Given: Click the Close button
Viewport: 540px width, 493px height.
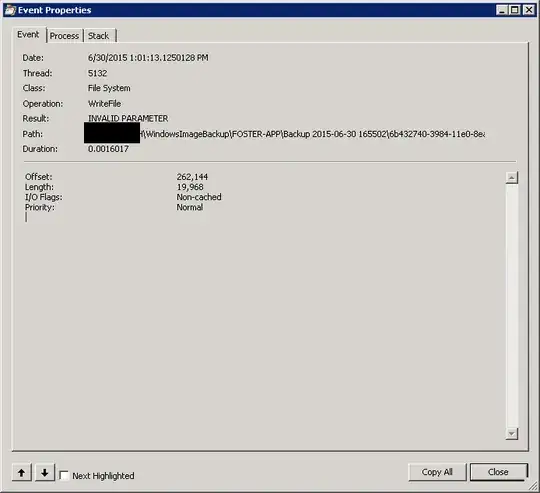Looking at the screenshot, I should point(498,472).
